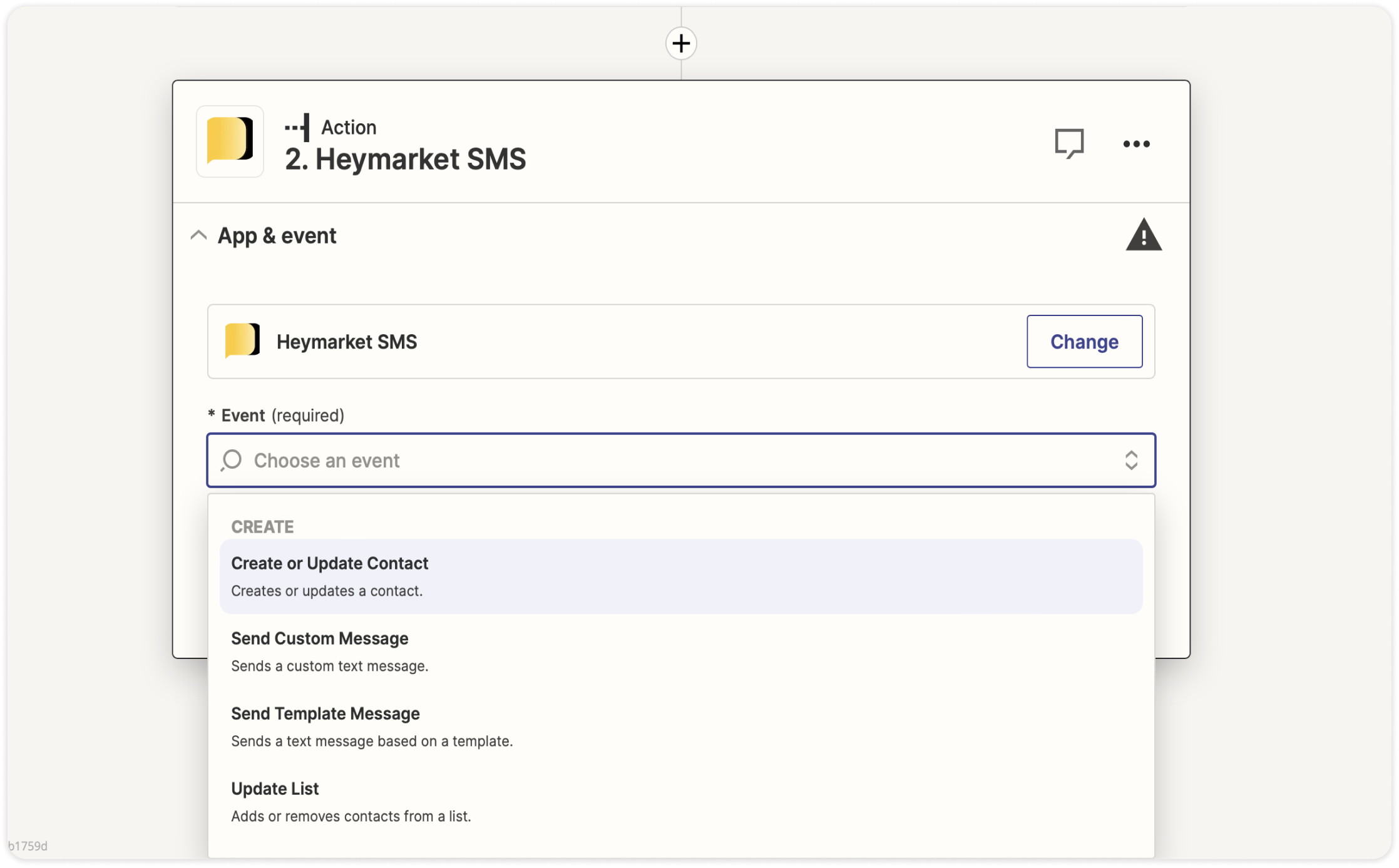Focus the Choose an event field
1399x868 pixels.
pos(681,460)
